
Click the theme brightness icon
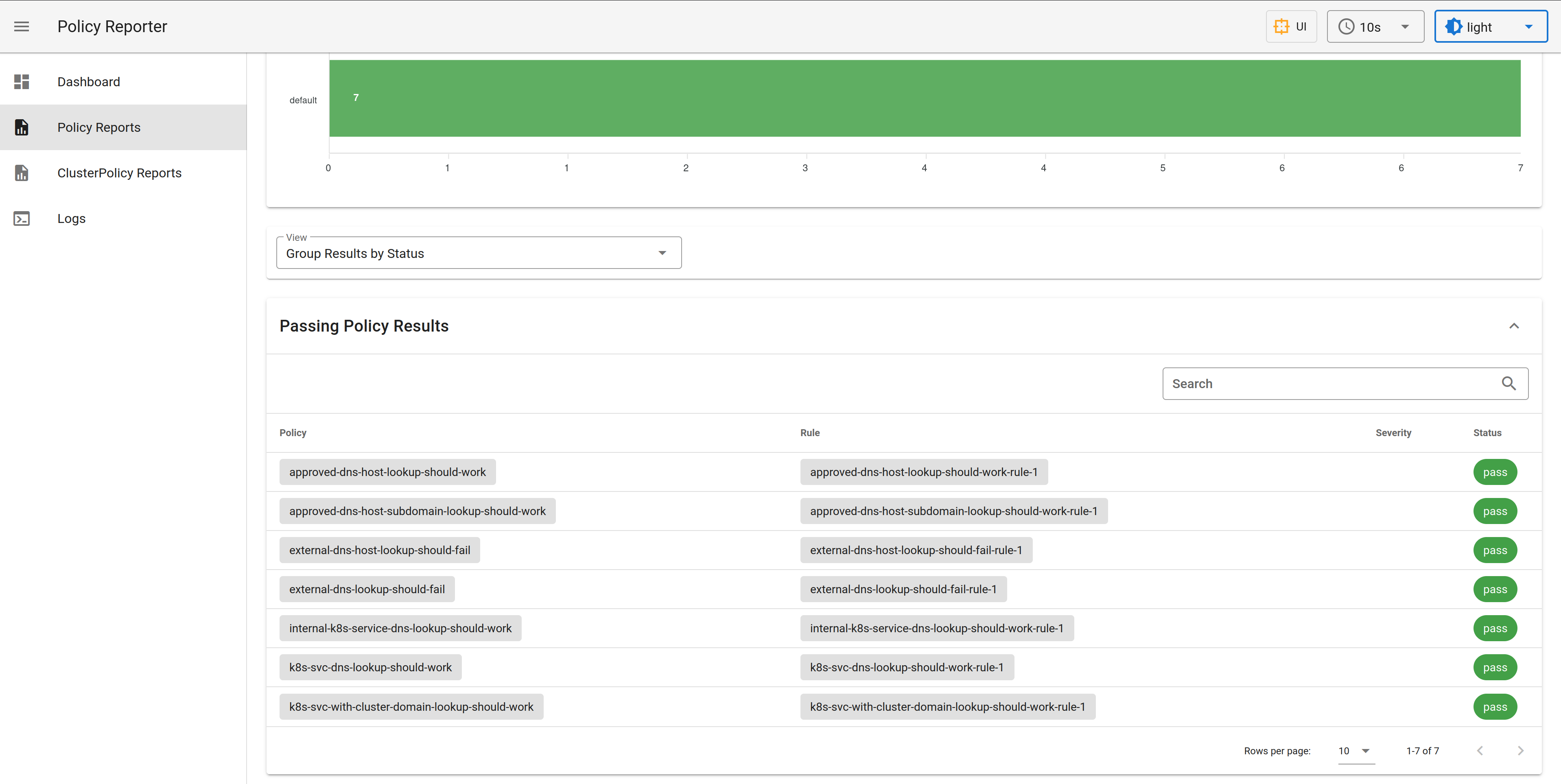pyautogui.click(x=1454, y=27)
